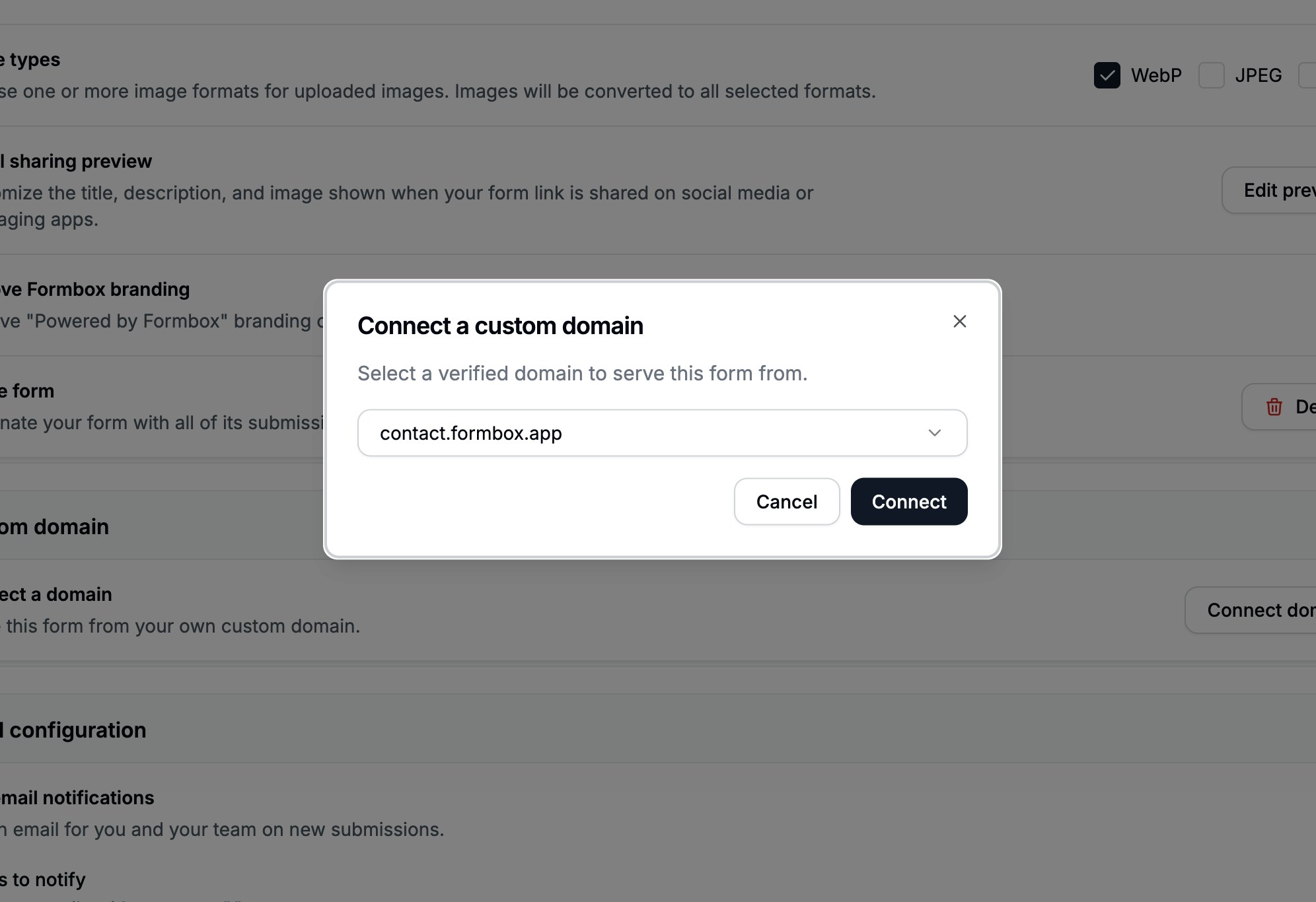Click the JPEG label text
1316x902 pixels.
point(1258,75)
